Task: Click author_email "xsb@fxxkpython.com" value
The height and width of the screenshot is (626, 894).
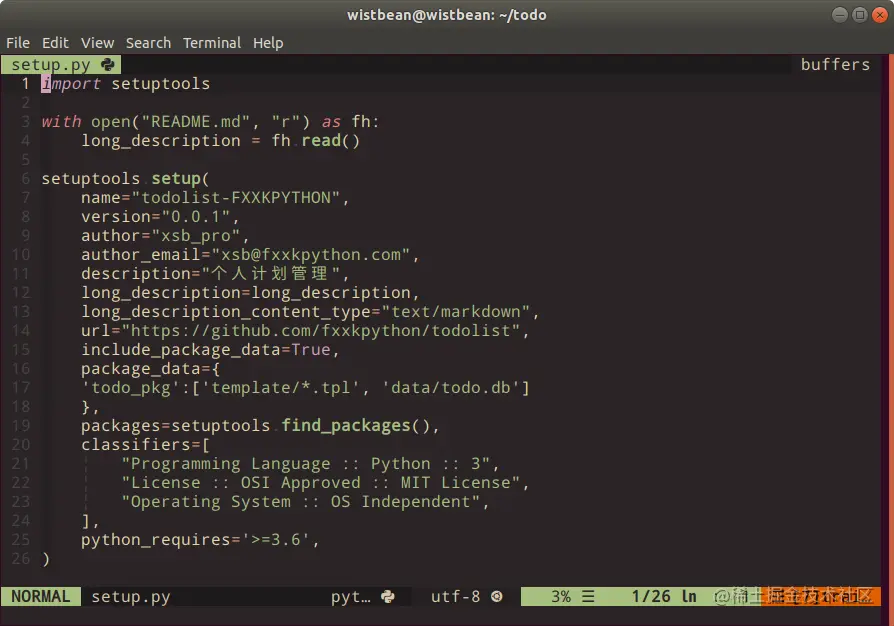Action: 311,254
